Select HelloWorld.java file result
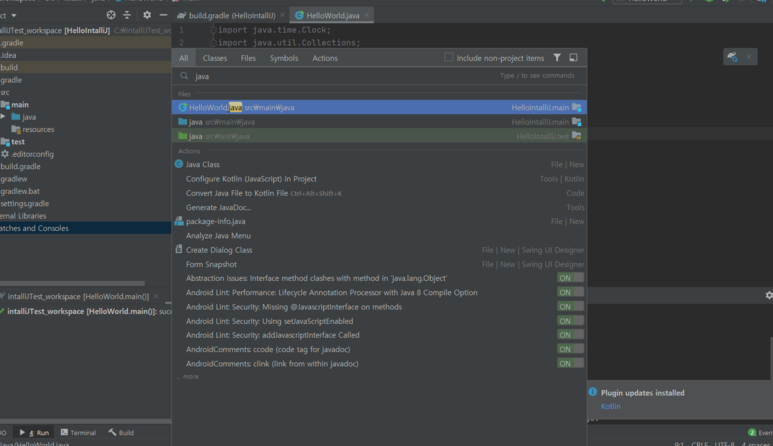Viewport: 773px width, 446px height. (379, 107)
